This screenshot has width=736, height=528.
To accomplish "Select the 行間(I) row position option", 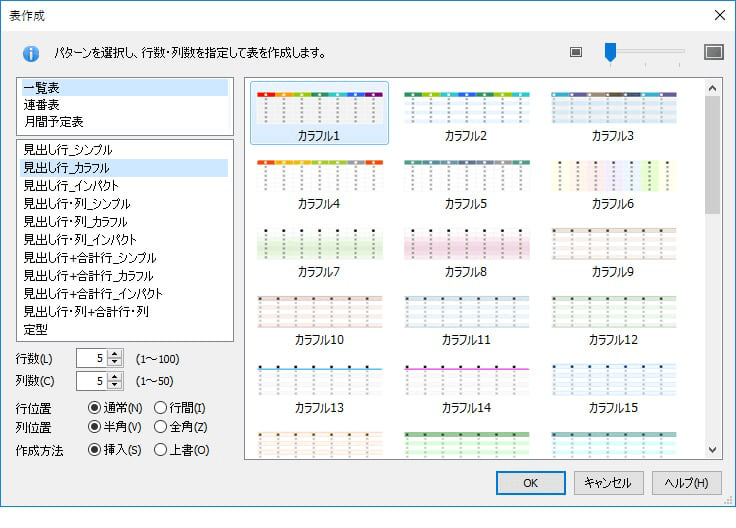I will 161,407.
